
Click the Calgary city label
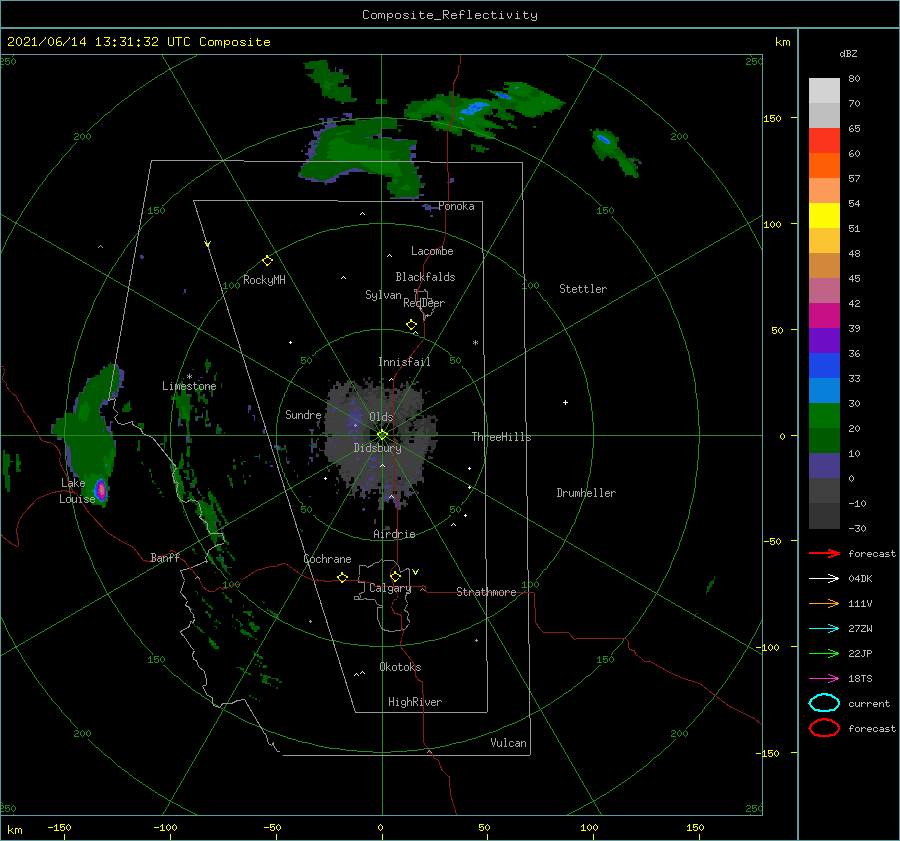pos(390,588)
